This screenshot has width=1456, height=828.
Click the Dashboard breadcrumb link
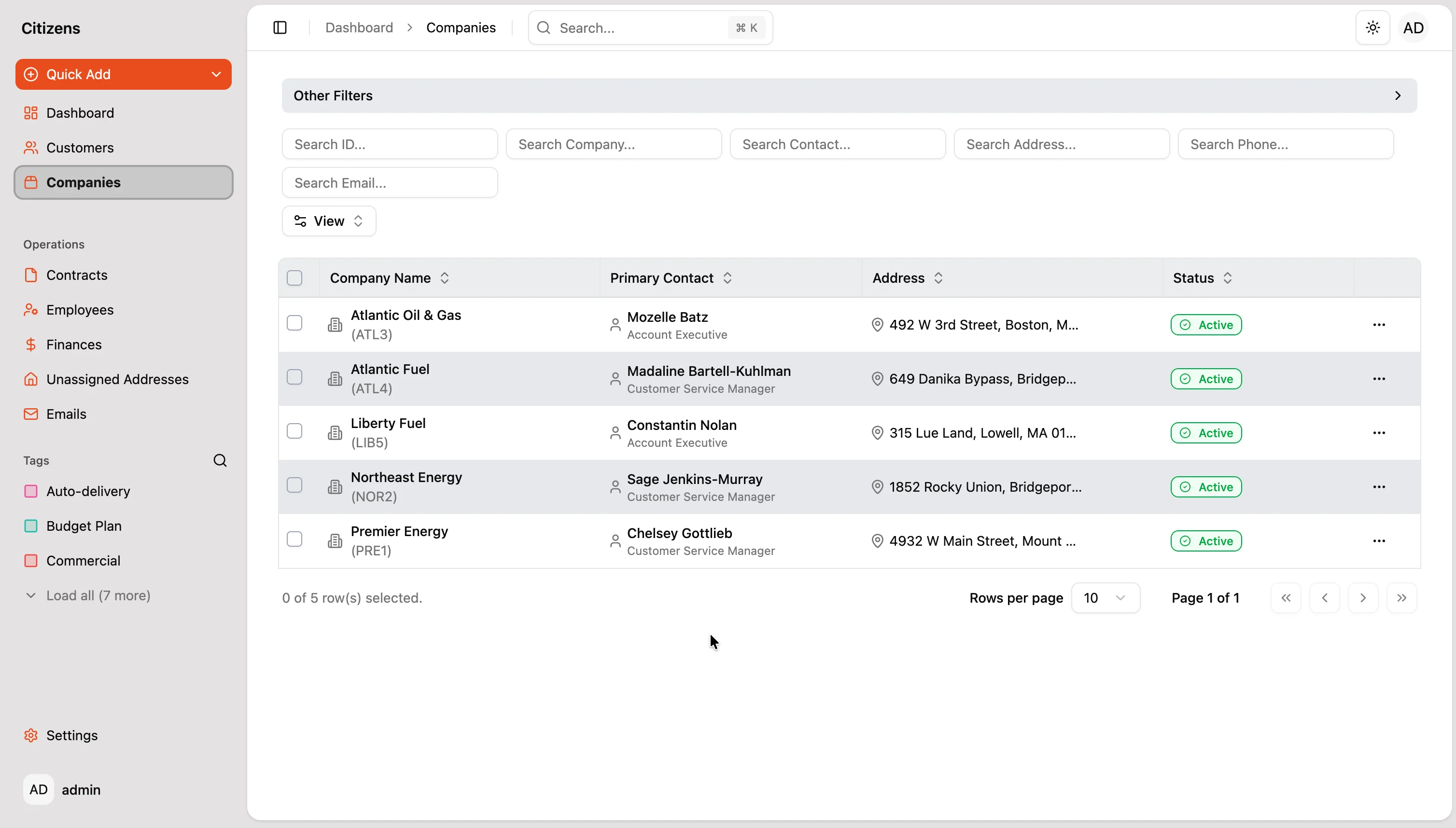[x=359, y=28]
